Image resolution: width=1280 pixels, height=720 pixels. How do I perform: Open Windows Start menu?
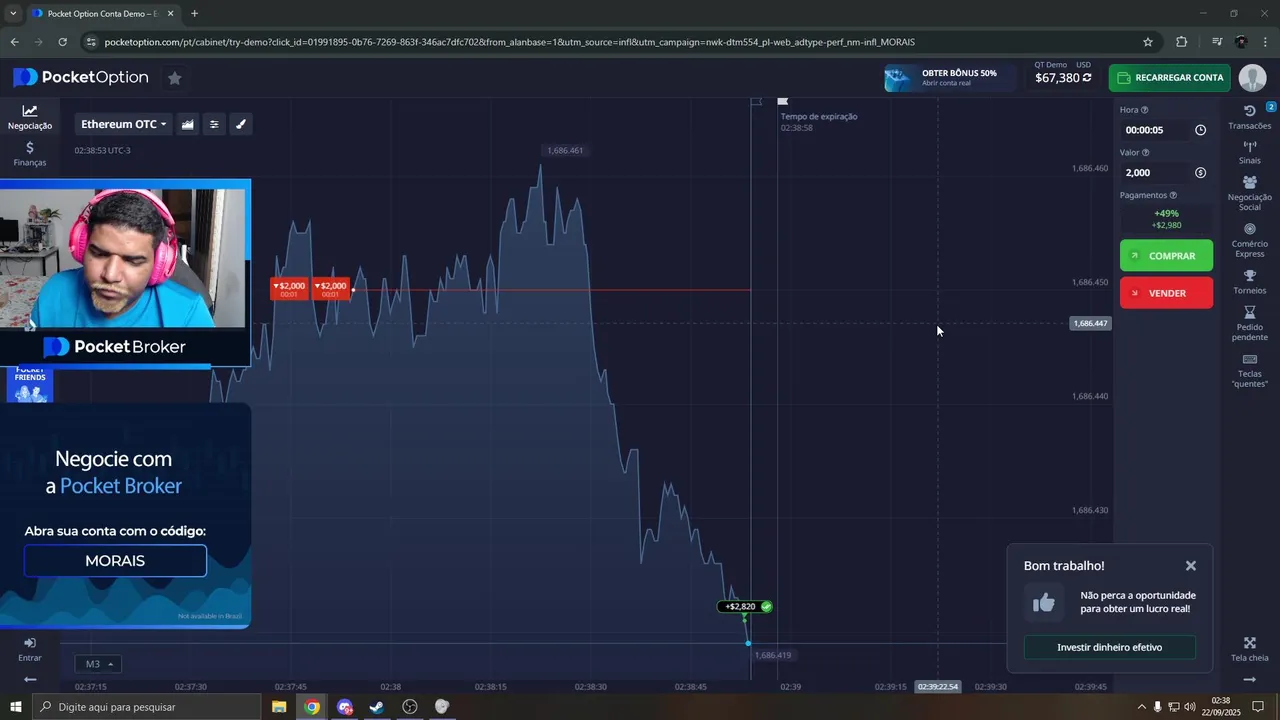(16, 707)
